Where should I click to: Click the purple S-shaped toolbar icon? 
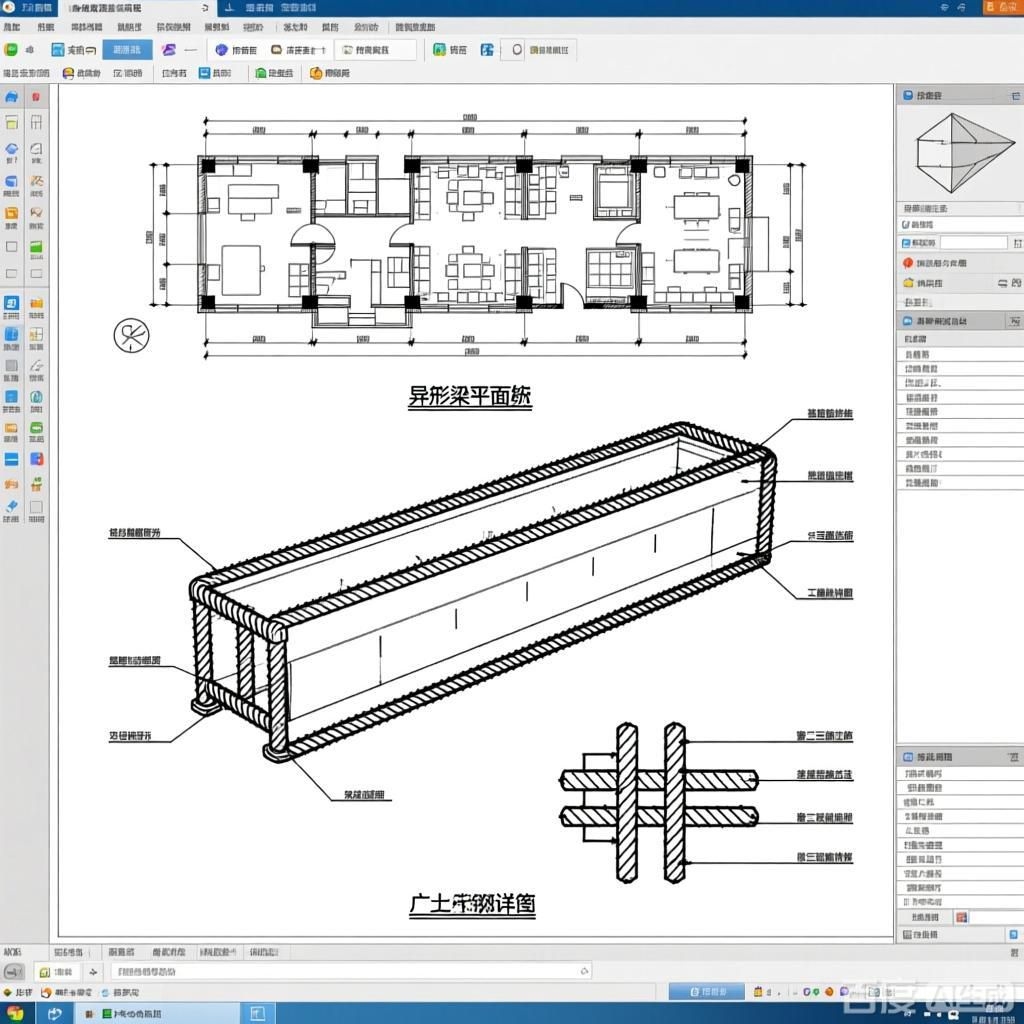click(168, 49)
